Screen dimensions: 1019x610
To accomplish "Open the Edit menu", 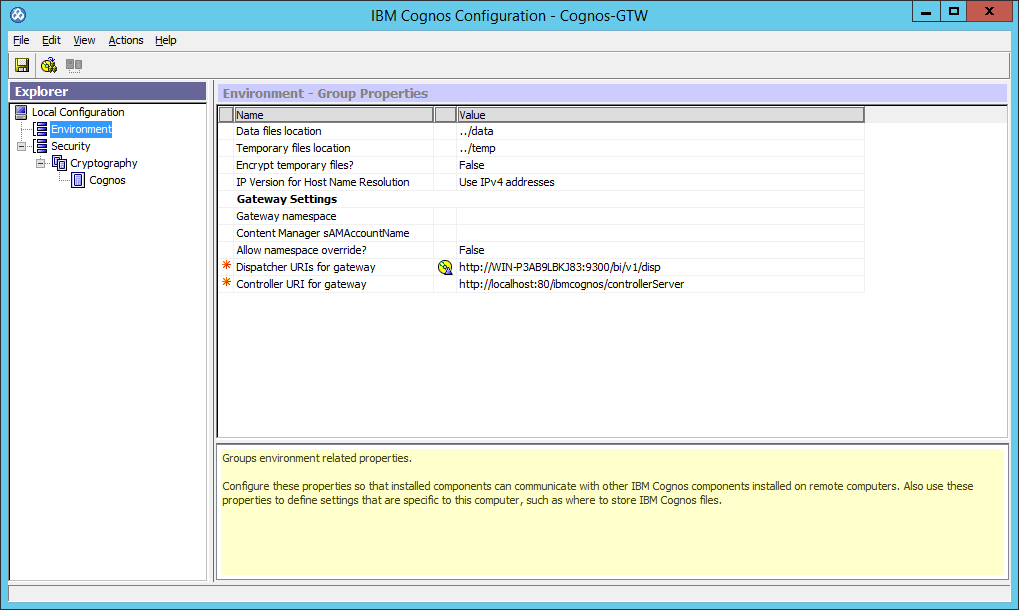I will coord(51,40).
